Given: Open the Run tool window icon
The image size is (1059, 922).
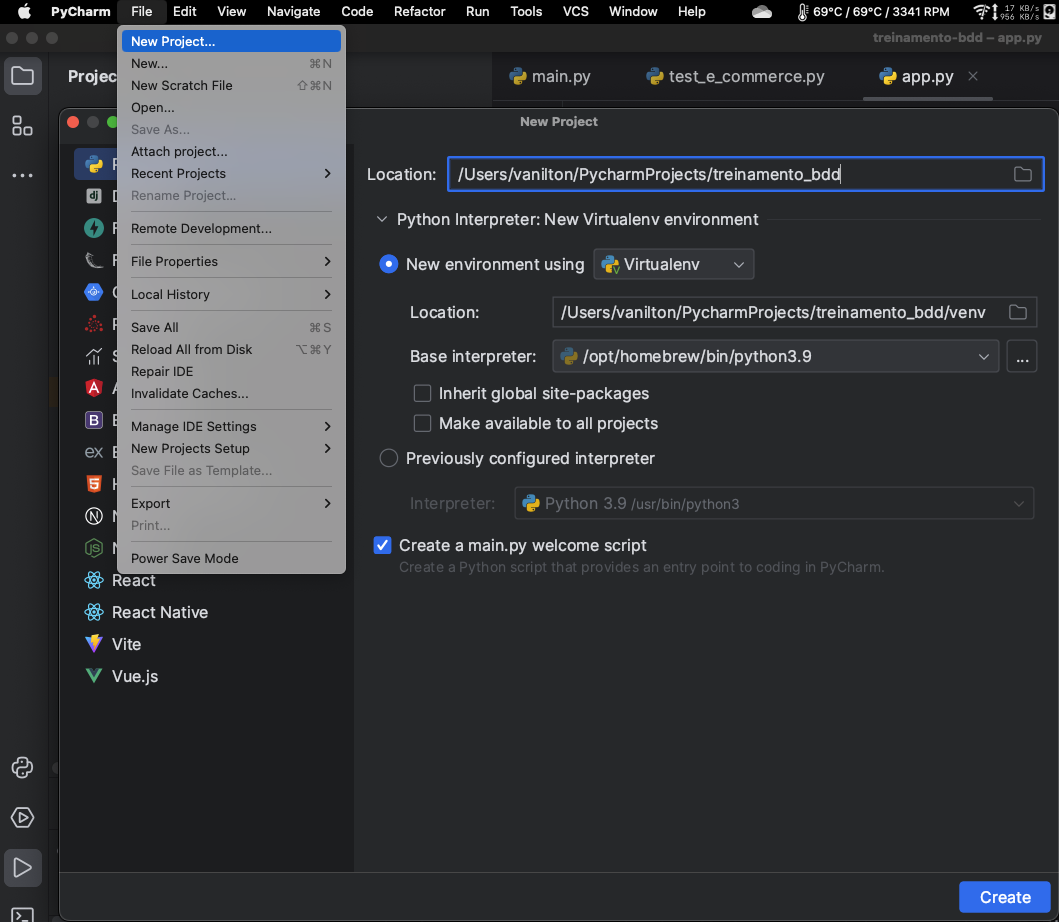Looking at the screenshot, I should click(22, 867).
